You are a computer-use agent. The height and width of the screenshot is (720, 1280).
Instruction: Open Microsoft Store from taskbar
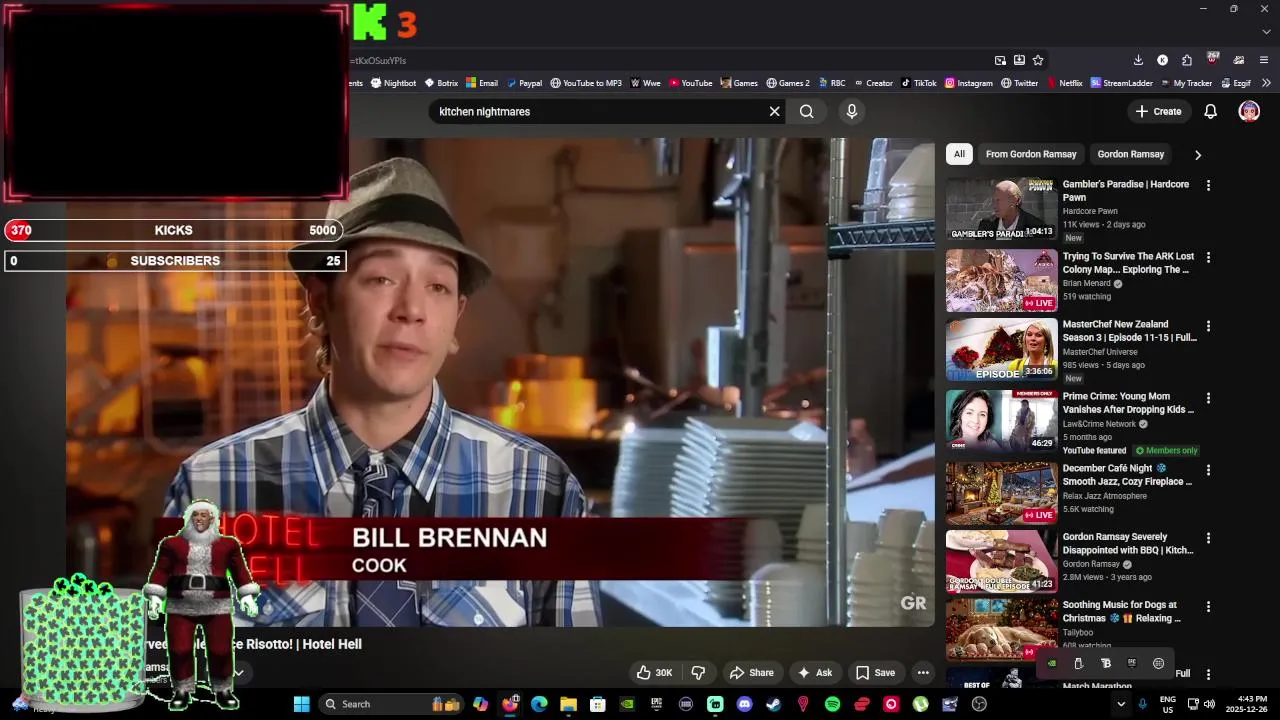598,704
